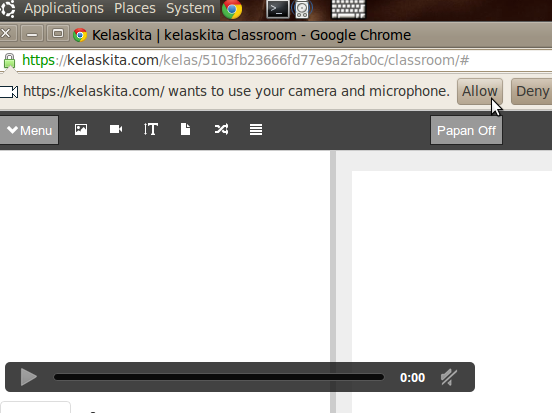Select the text height tool icon
Screen dimensions: 552x413
tap(151, 129)
